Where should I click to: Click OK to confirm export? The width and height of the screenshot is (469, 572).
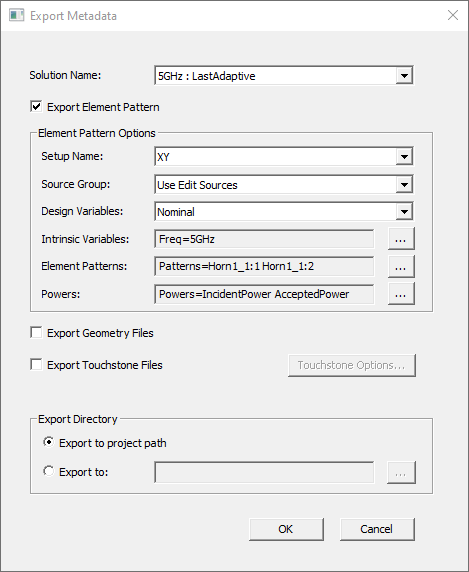point(286,529)
